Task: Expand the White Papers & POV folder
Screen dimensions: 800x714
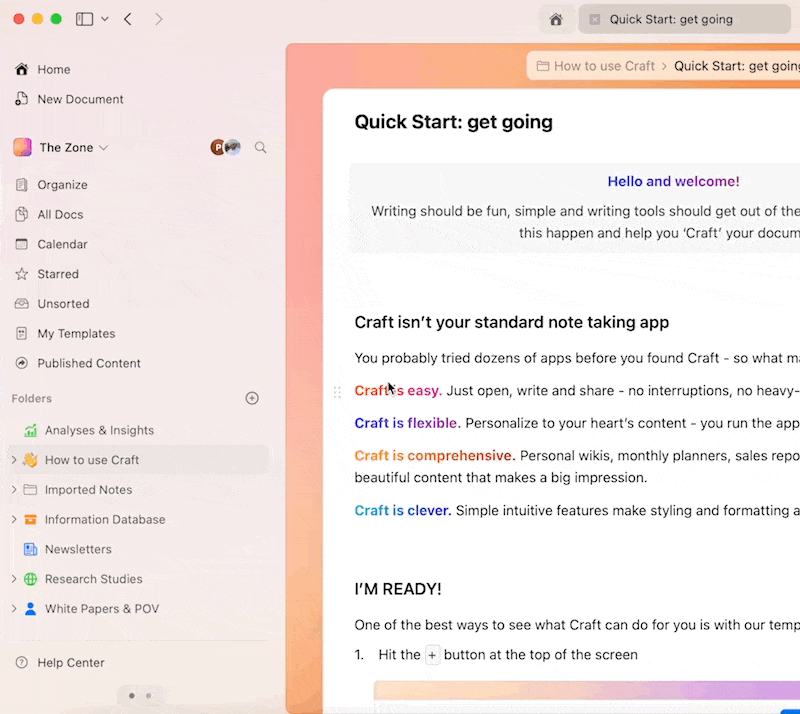Action: [14, 608]
